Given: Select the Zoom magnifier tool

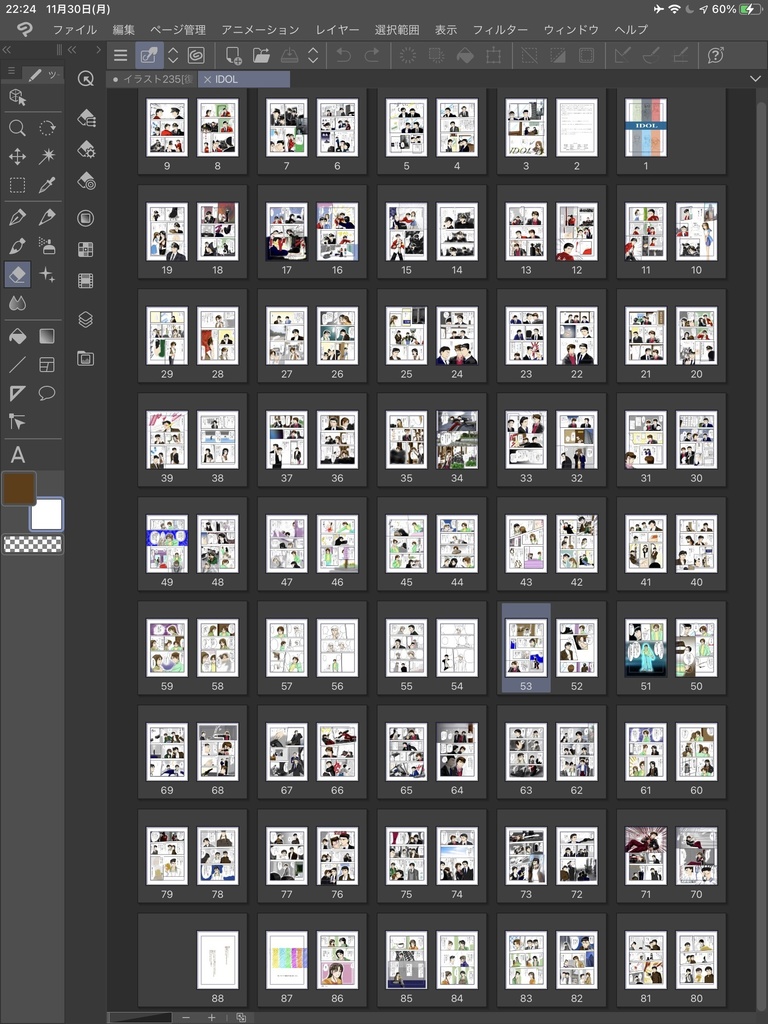Looking at the screenshot, I should [x=18, y=127].
